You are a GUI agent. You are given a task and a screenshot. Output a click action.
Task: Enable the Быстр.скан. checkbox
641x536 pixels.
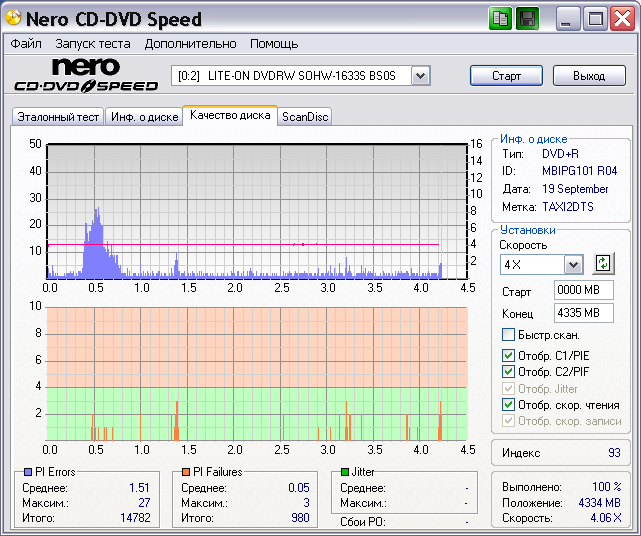click(x=508, y=335)
